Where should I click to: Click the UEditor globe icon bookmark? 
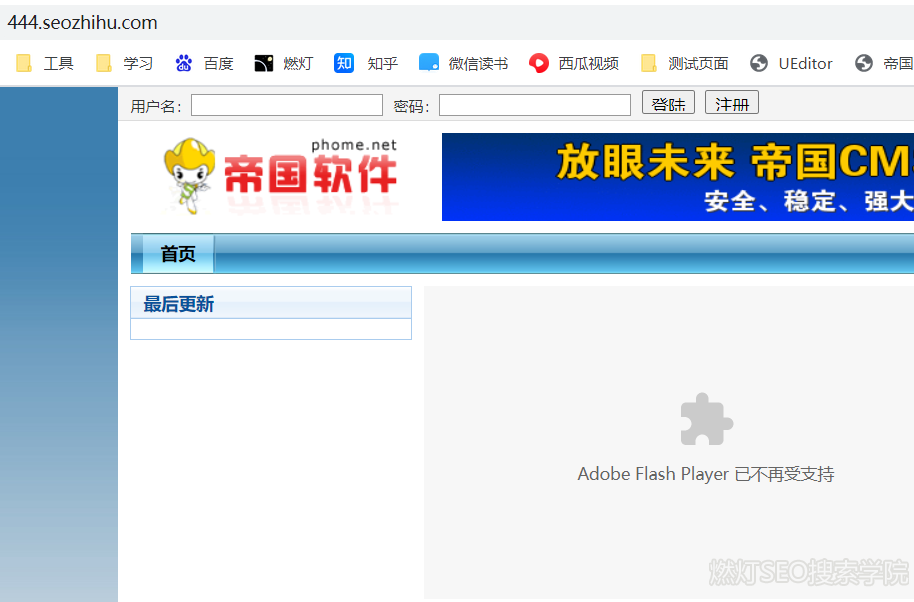[x=758, y=63]
